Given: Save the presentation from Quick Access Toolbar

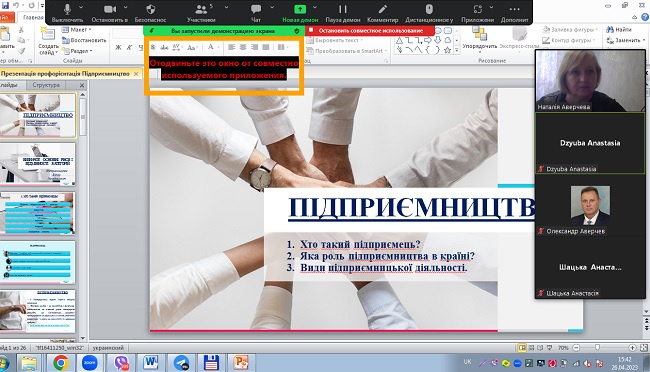Looking at the screenshot, I should click(5, 5).
